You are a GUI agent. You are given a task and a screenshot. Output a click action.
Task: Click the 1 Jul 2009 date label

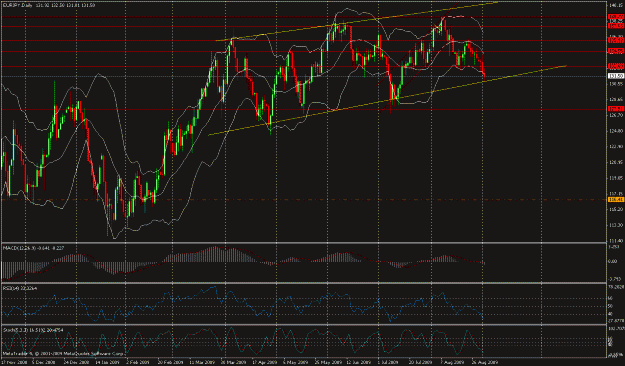389,362
